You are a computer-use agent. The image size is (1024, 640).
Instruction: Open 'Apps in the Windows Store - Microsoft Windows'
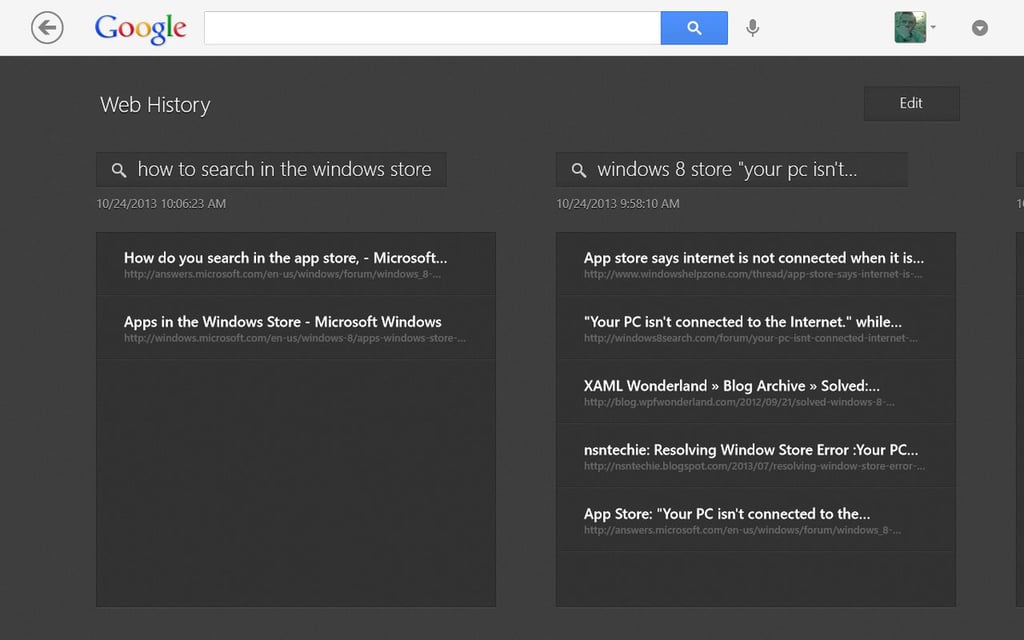(296, 328)
